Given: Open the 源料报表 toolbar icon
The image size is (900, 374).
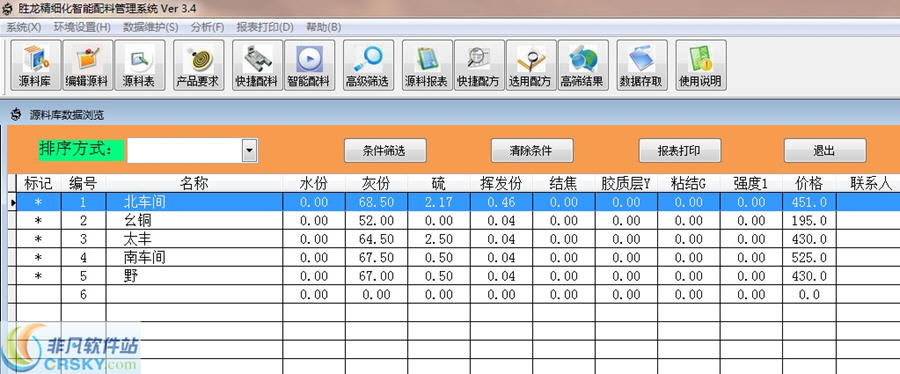Looking at the screenshot, I should (427, 65).
